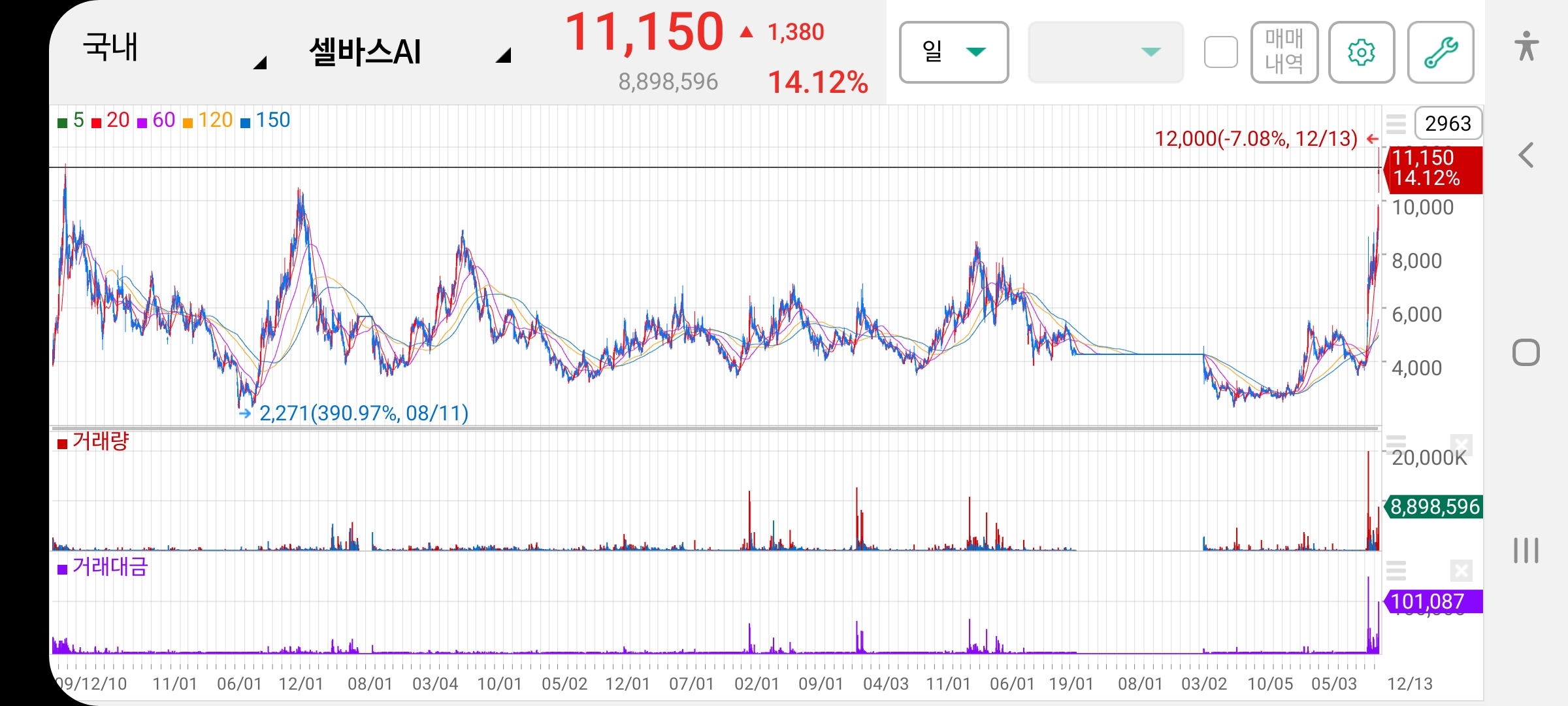Toggle the 20-day moving average legend
Screen dimensions: 1568x706
tap(110, 120)
